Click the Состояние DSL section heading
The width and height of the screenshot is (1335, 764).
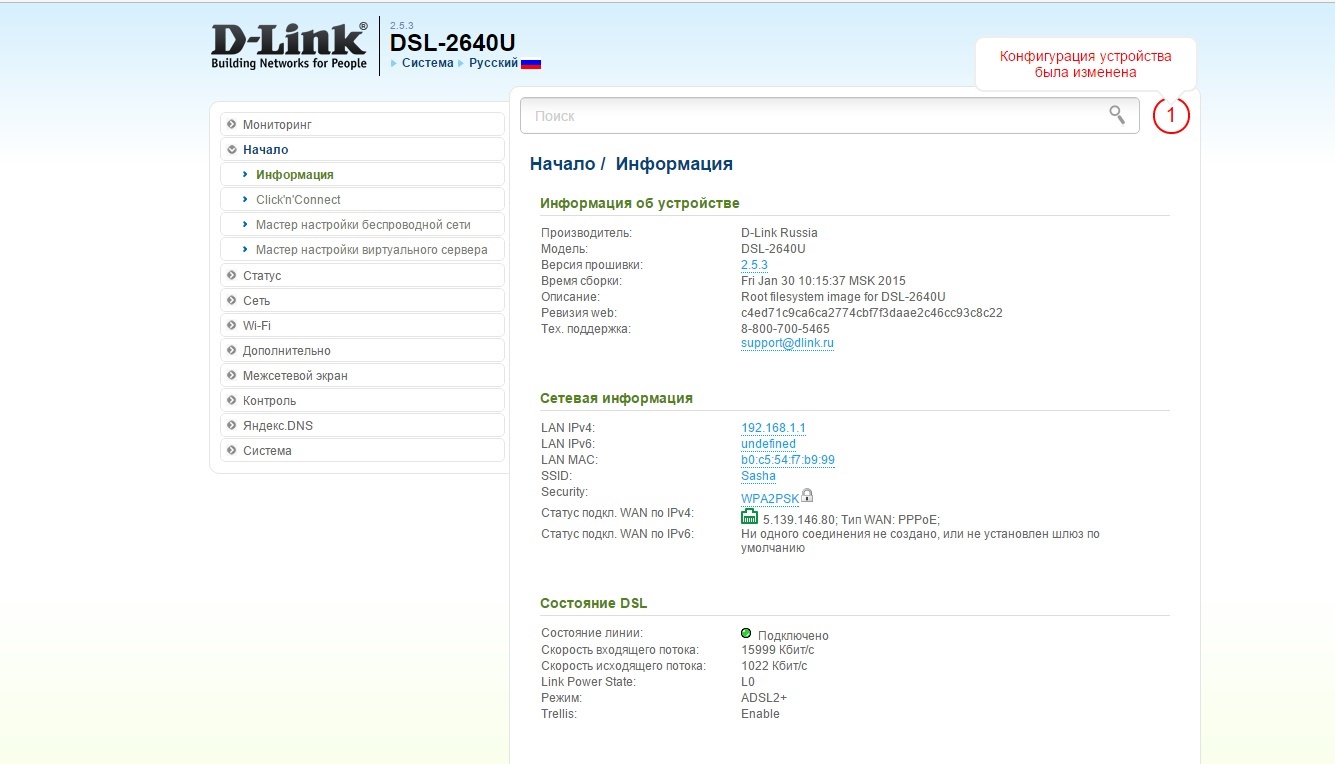593,603
